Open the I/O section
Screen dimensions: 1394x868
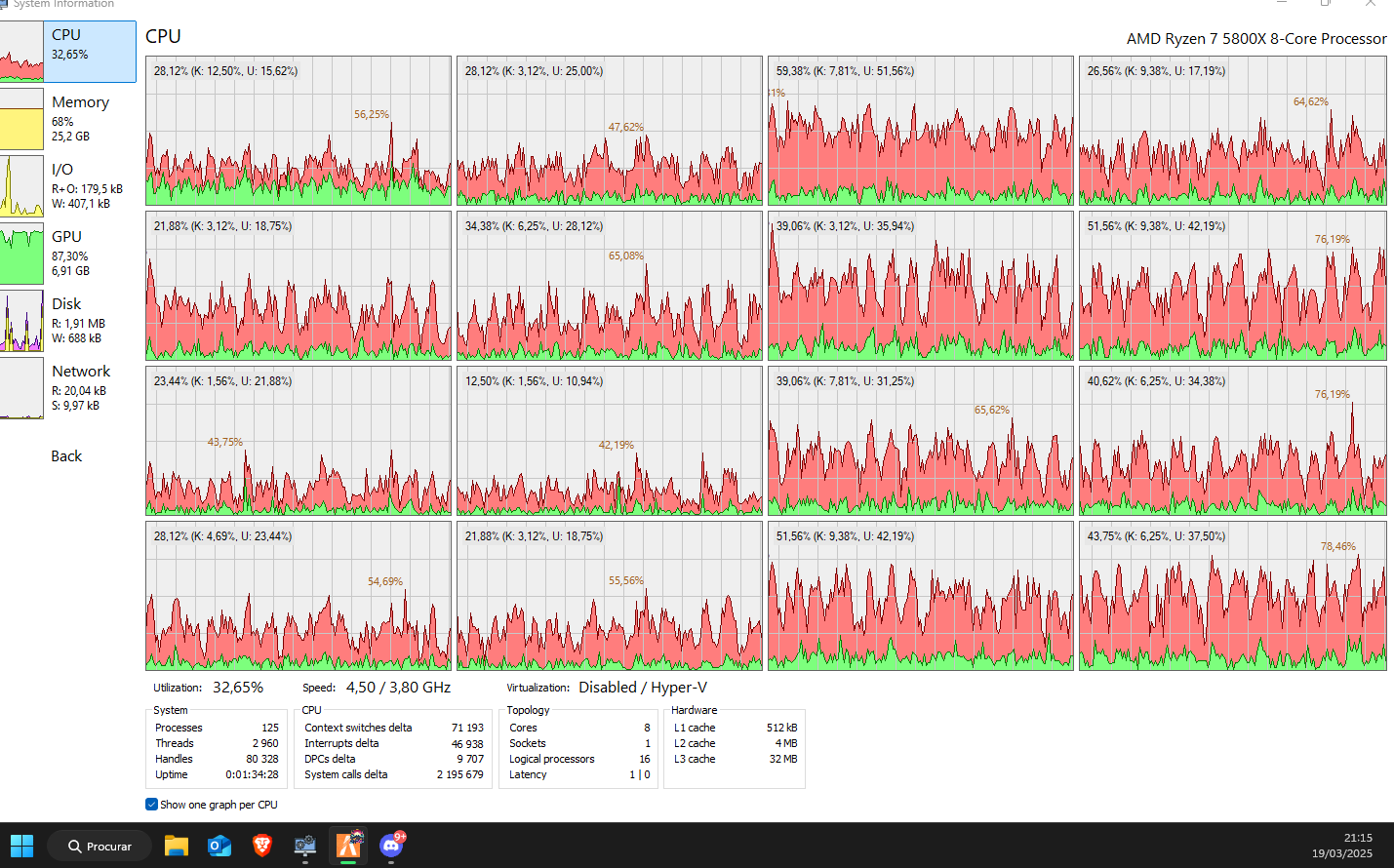68,186
